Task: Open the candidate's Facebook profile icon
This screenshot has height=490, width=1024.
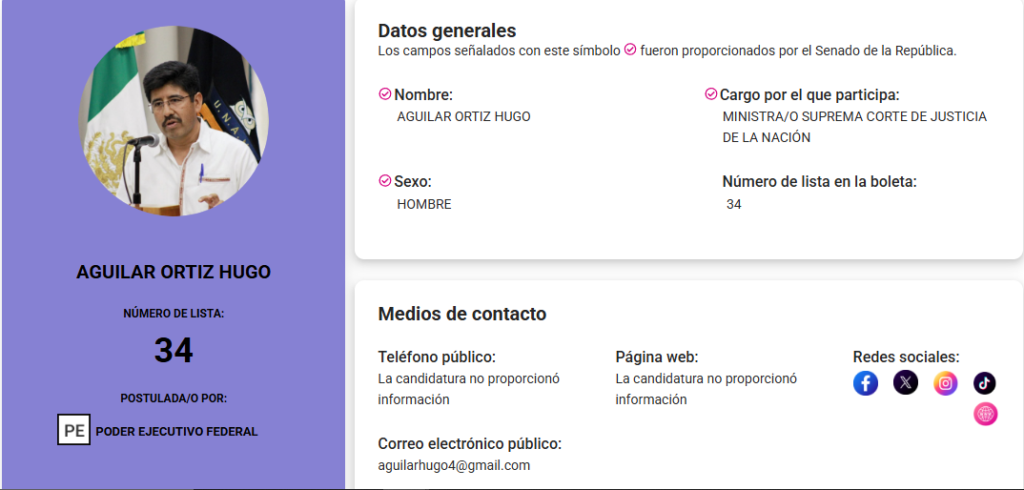Action: [x=865, y=383]
